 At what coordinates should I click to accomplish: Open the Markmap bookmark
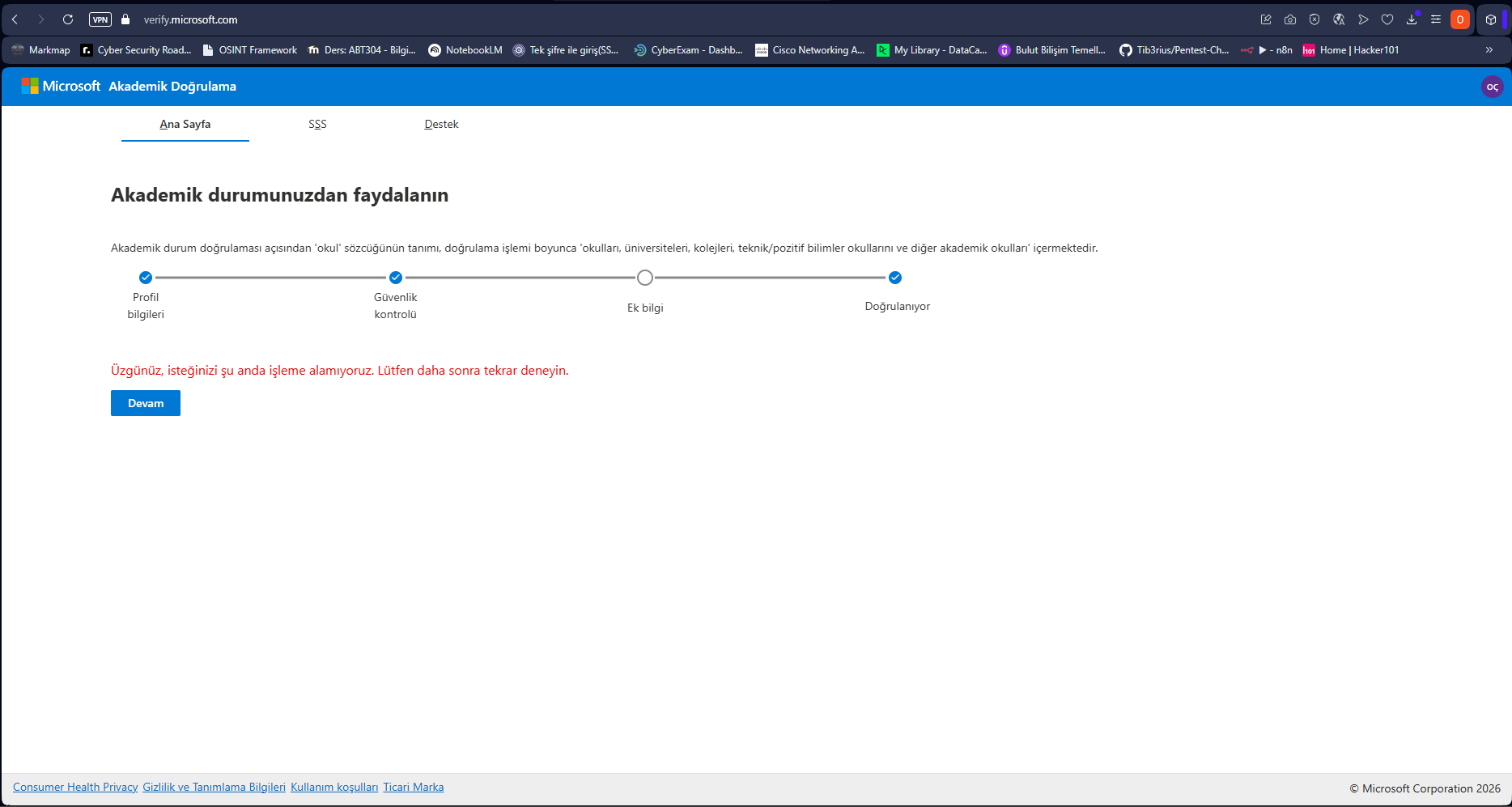40,50
